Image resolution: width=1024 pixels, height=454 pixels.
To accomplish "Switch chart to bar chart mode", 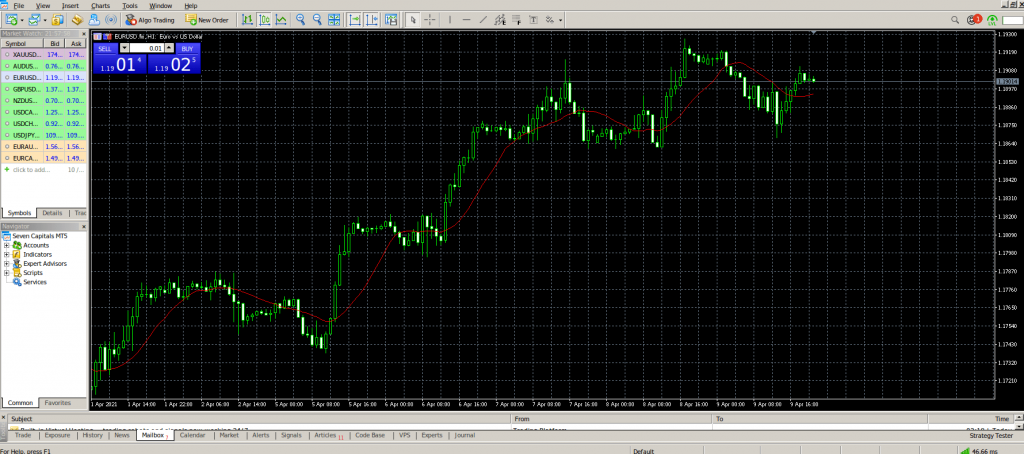I will (247, 20).
